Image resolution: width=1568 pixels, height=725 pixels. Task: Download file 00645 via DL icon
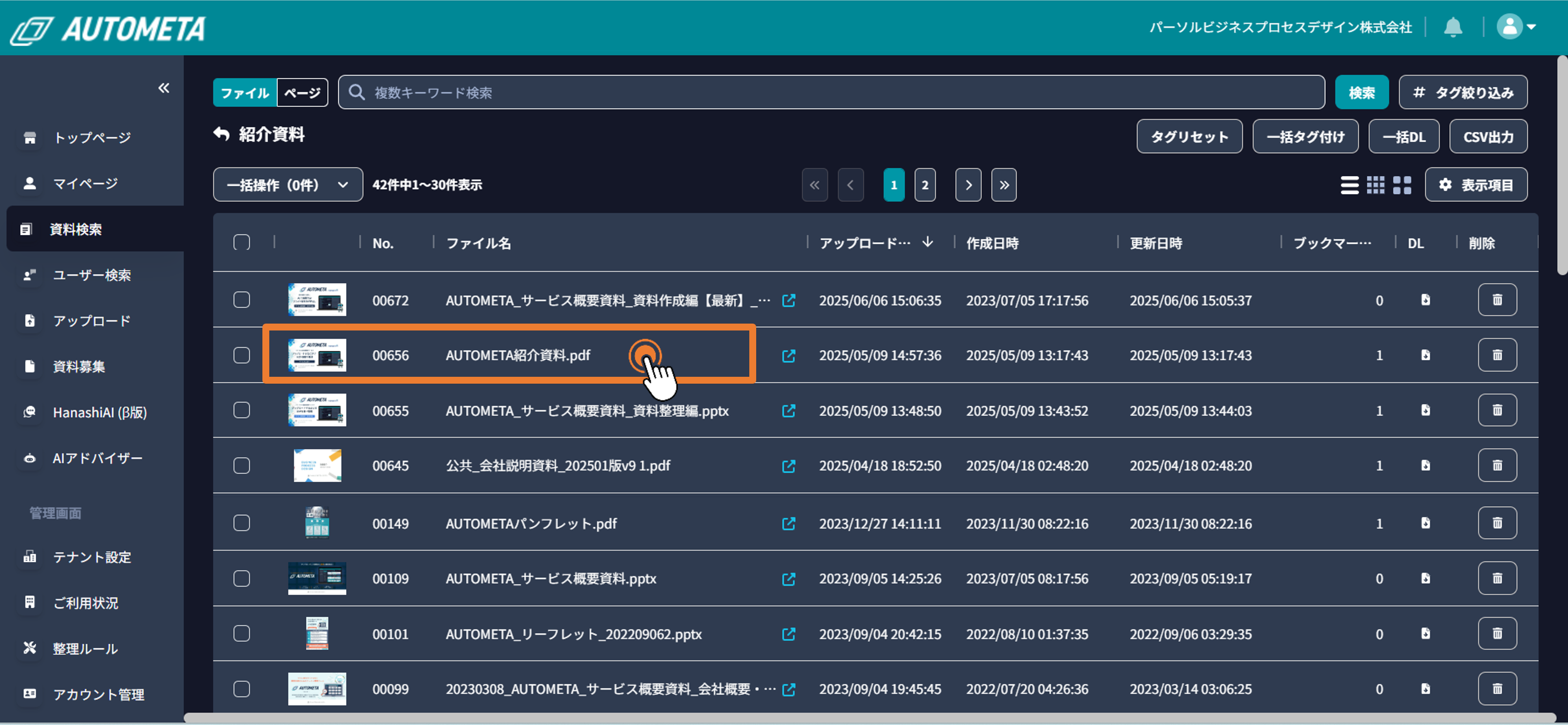pos(1425,465)
